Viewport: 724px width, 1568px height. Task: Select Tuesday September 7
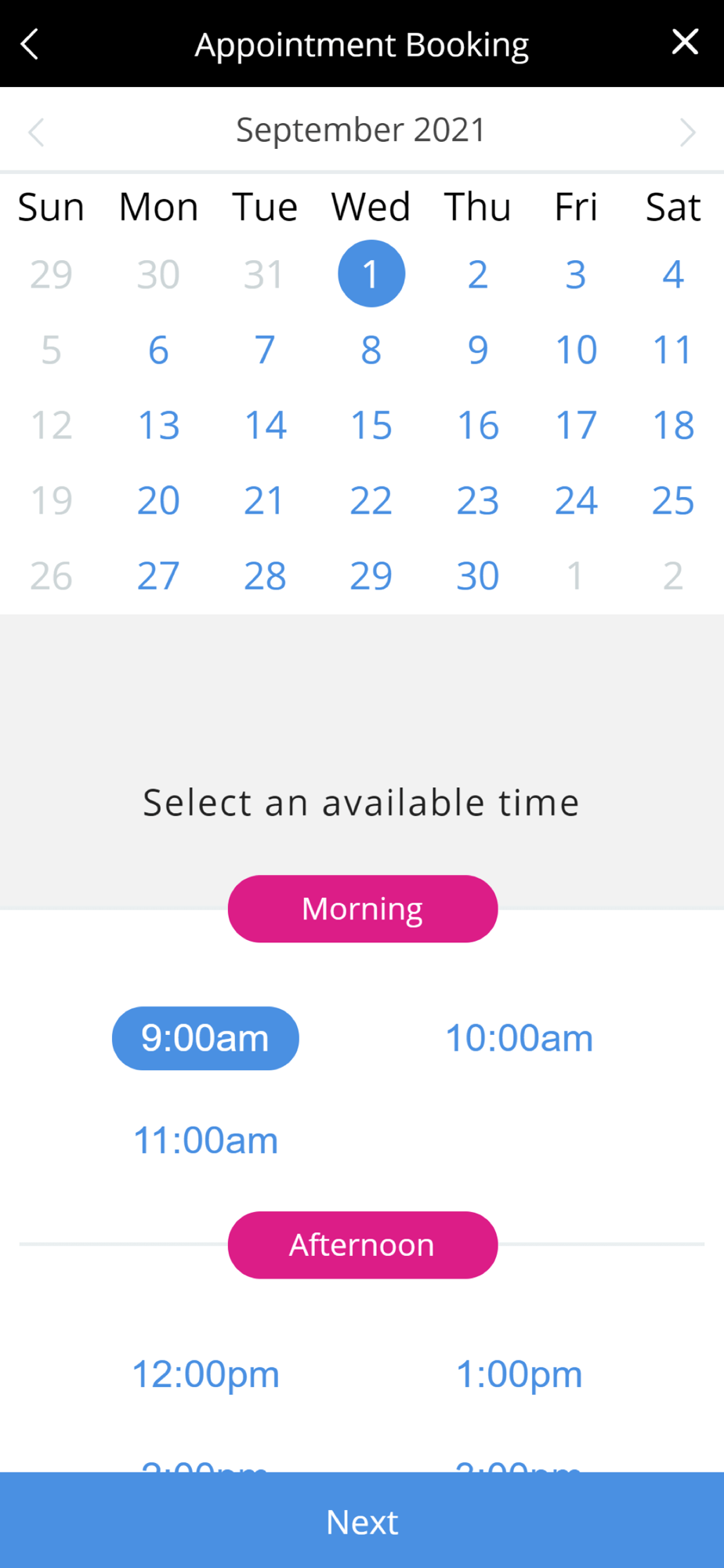click(x=265, y=350)
